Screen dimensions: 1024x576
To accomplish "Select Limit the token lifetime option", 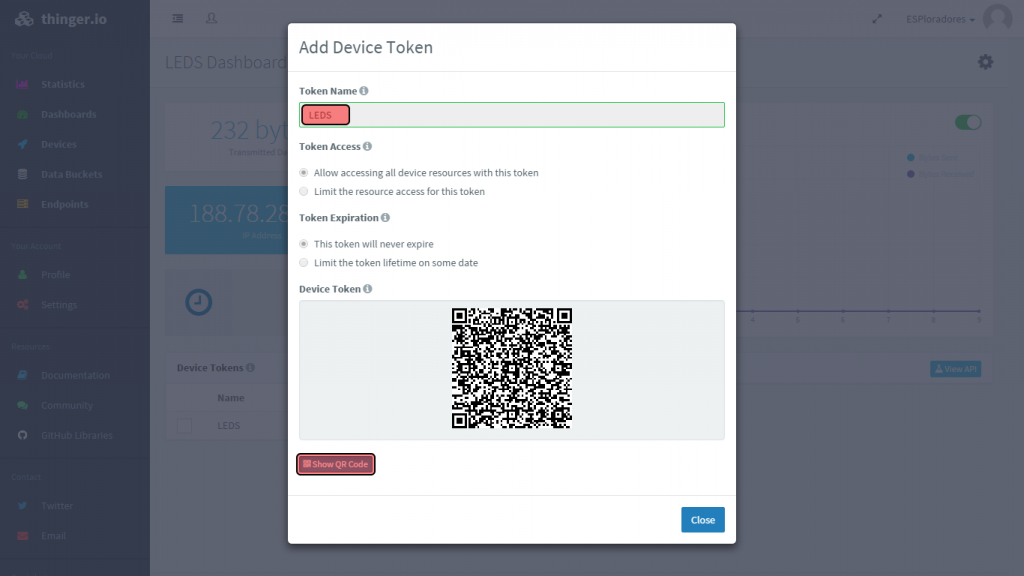I will (x=304, y=263).
